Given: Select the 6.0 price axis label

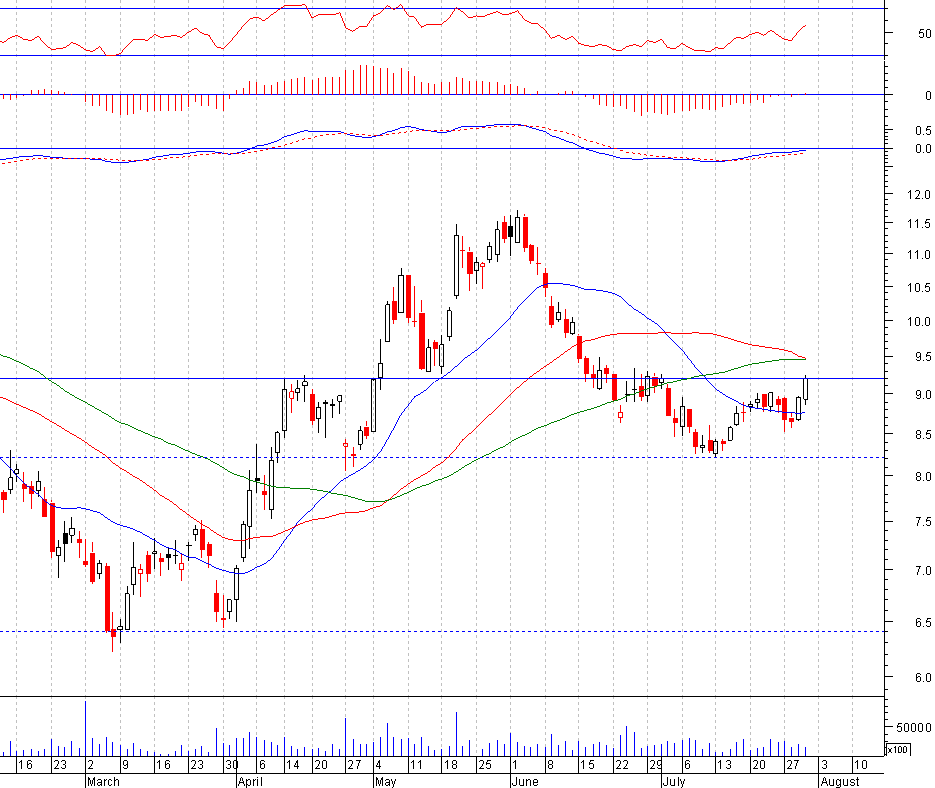Looking at the screenshot, I should (923, 678).
